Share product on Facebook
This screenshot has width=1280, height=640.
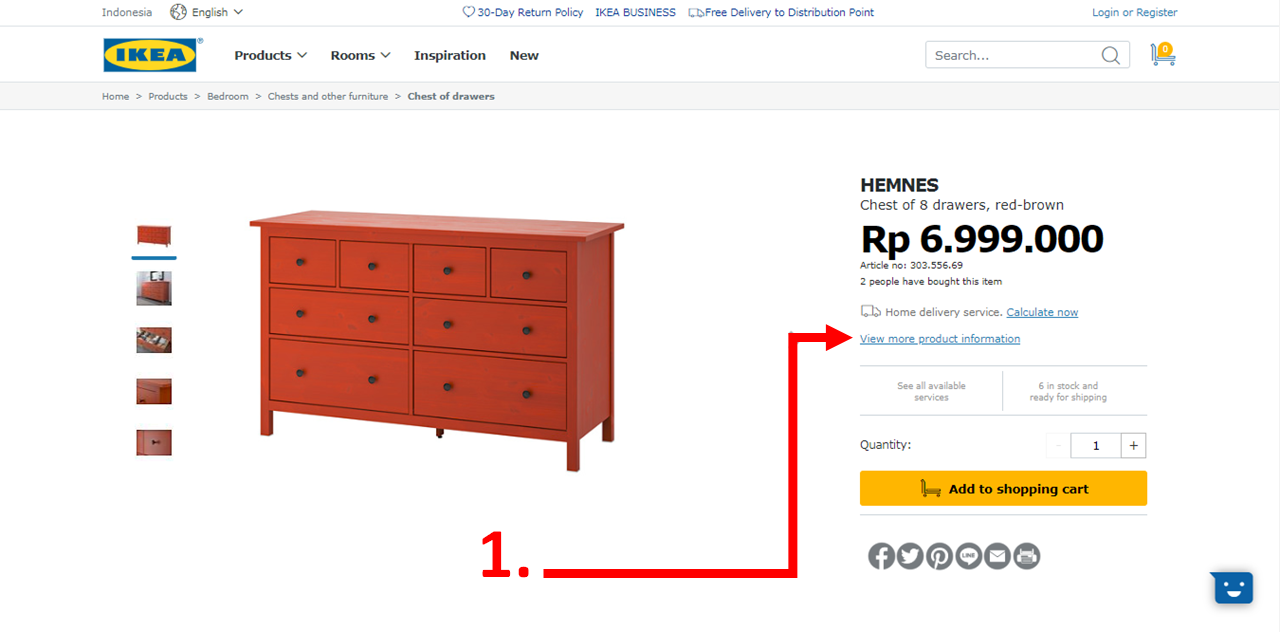(881, 556)
